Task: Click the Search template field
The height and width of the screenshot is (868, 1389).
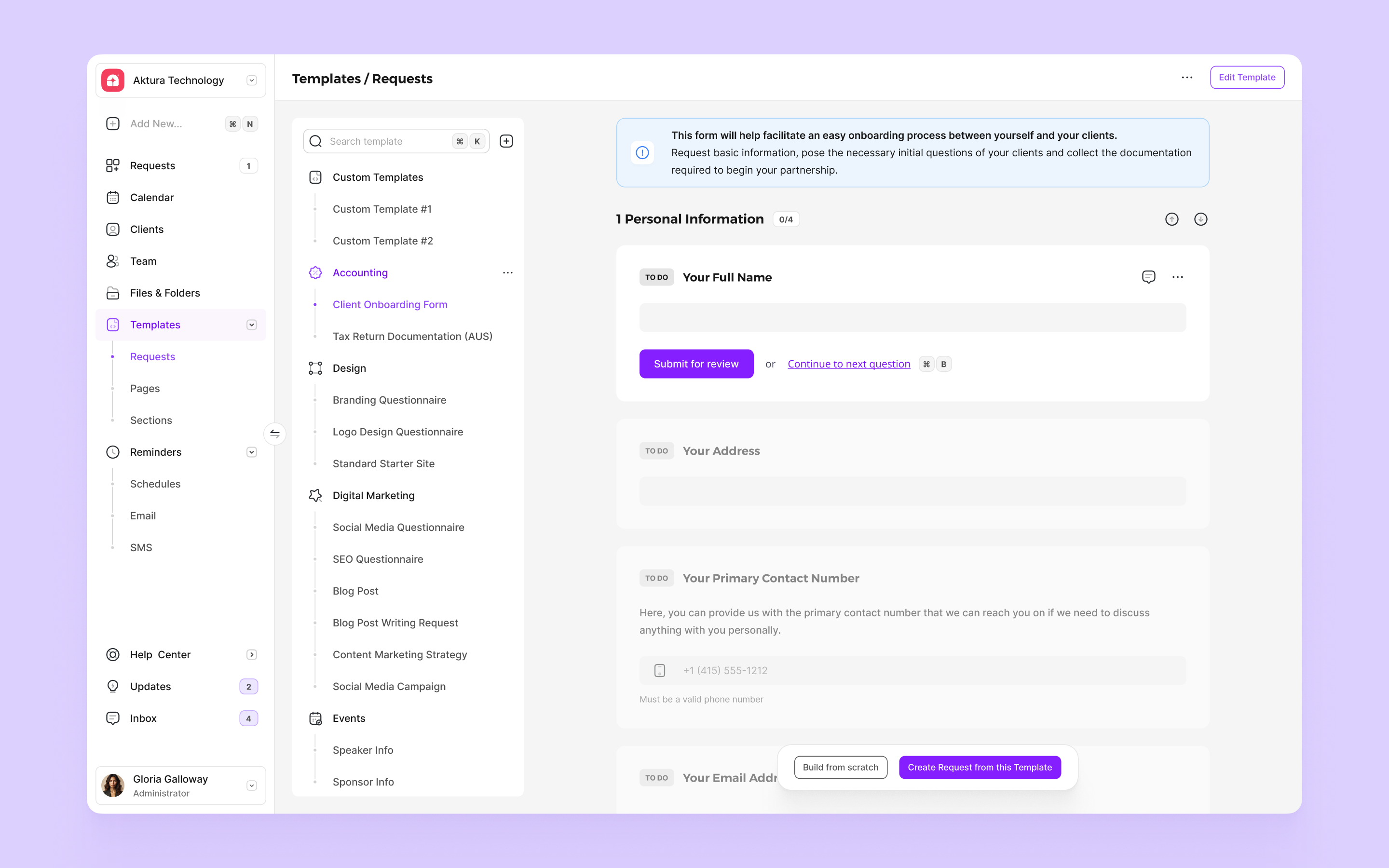Action: [x=396, y=141]
